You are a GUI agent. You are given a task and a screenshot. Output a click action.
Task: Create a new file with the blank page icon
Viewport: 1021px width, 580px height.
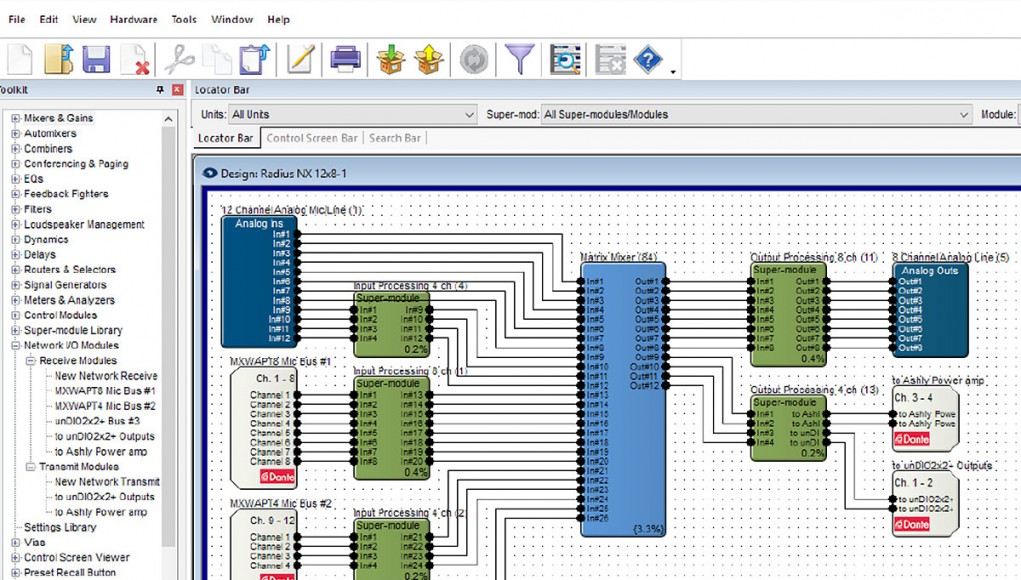click(20, 59)
